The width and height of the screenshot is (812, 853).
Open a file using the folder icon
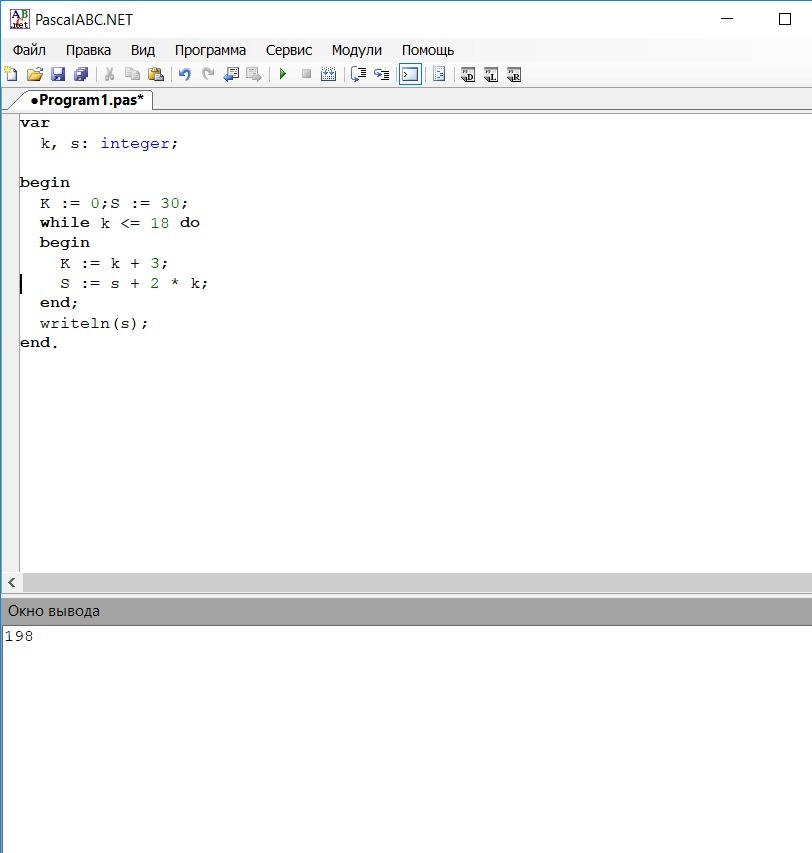[x=35, y=74]
